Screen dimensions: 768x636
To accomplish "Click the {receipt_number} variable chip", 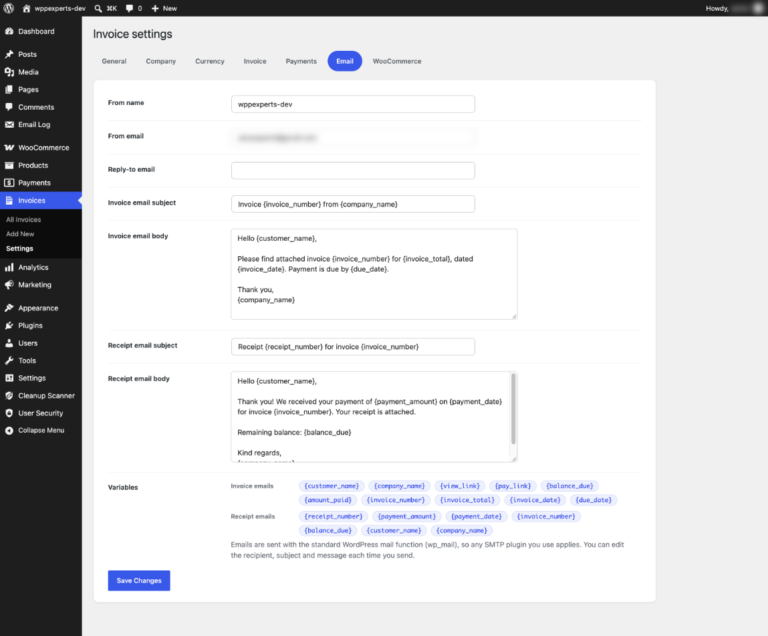I will [x=334, y=516].
